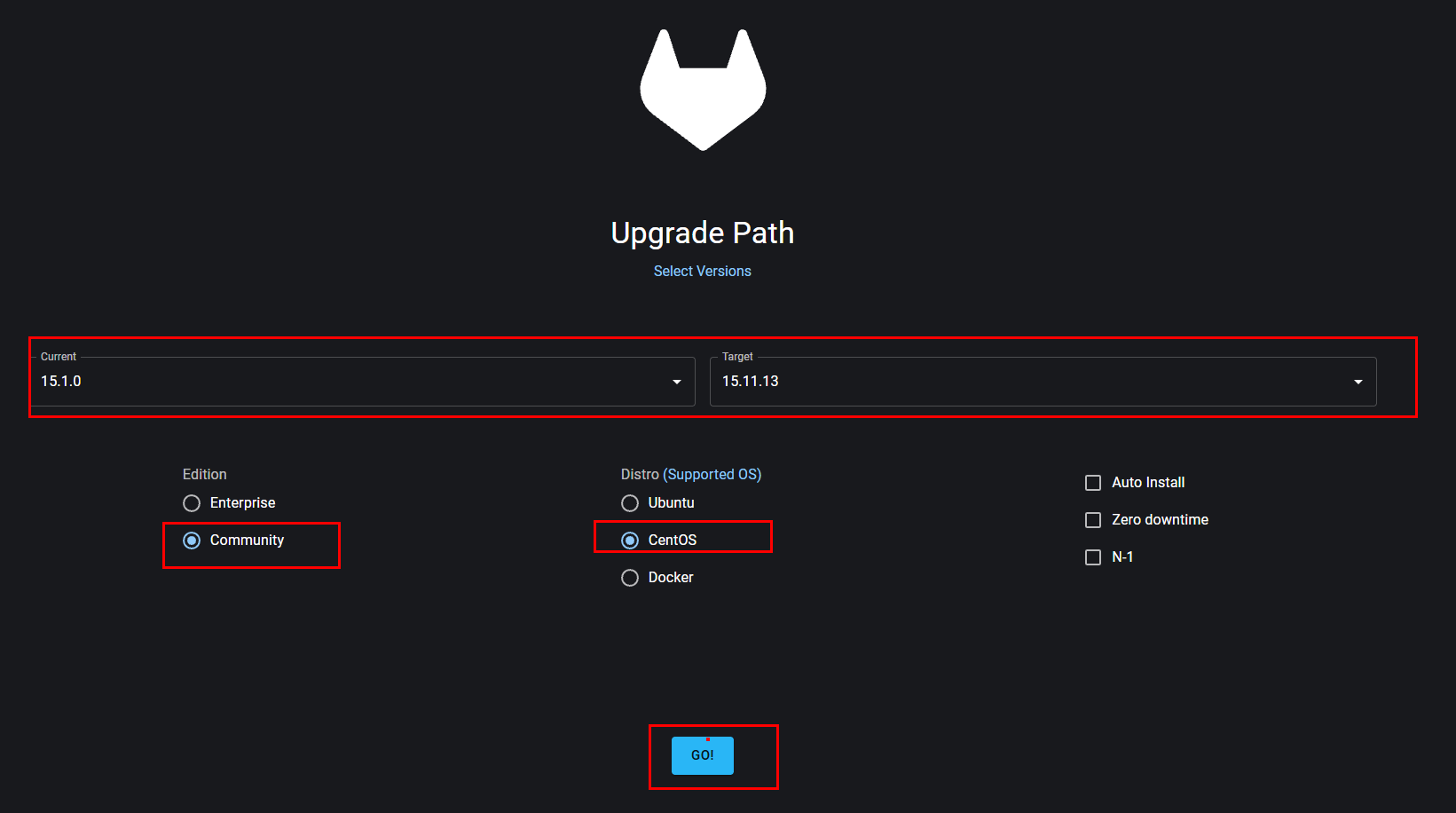Screen dimensions: 1456x813
Task: Click the GO! button
Action: [x=703, y=755]
